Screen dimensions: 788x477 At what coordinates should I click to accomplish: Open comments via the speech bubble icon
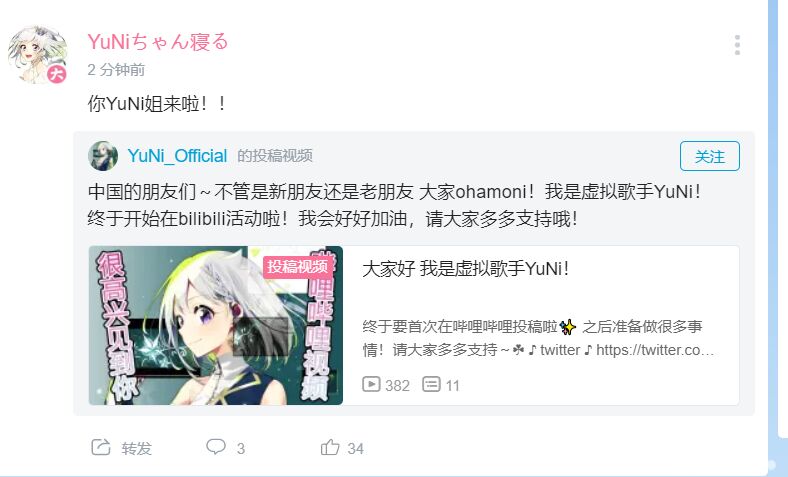(x=216, y=446)
